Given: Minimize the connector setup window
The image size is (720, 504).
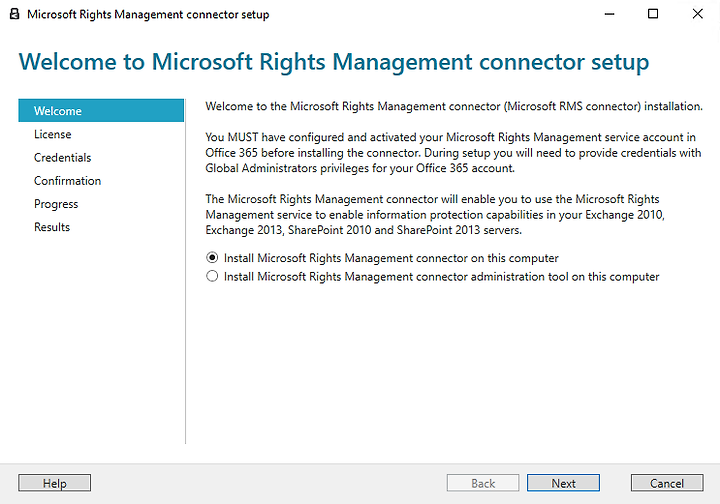Looking at the screenshot, I should click(x=609, y=14).
